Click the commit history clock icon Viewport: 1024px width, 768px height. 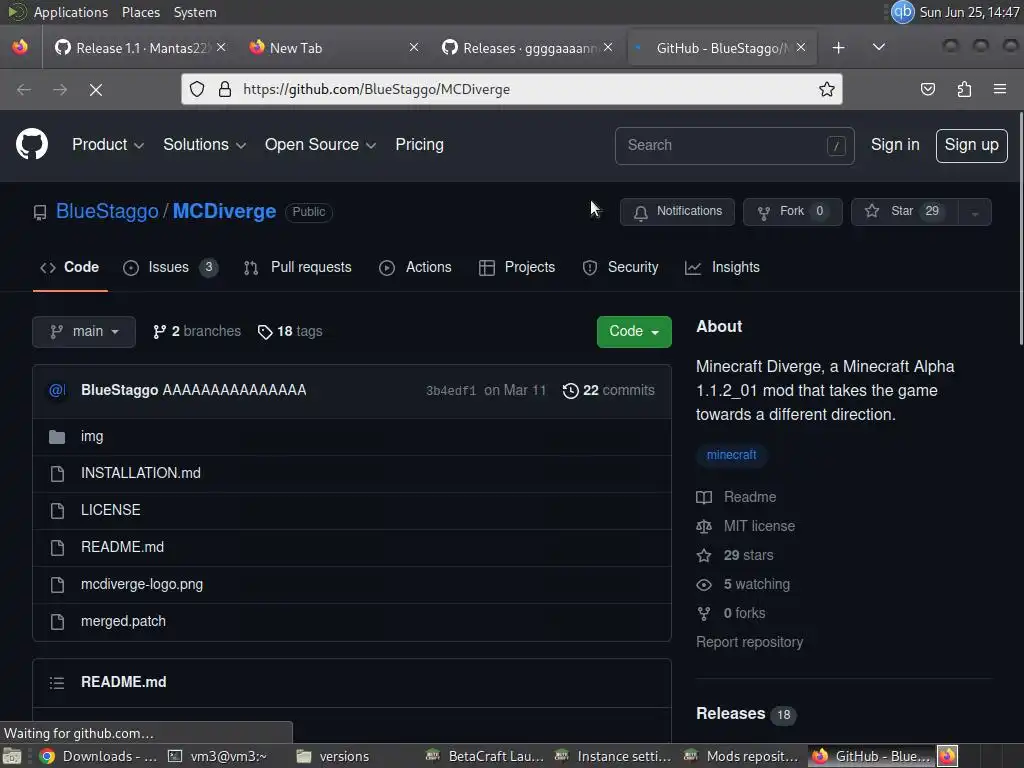570,391
